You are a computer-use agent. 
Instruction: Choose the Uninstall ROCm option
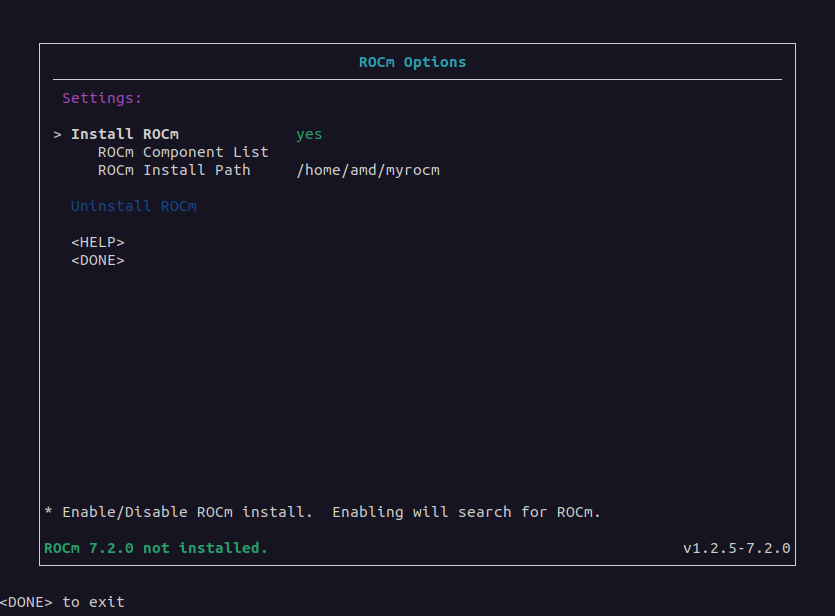click(x=133, y=206)
